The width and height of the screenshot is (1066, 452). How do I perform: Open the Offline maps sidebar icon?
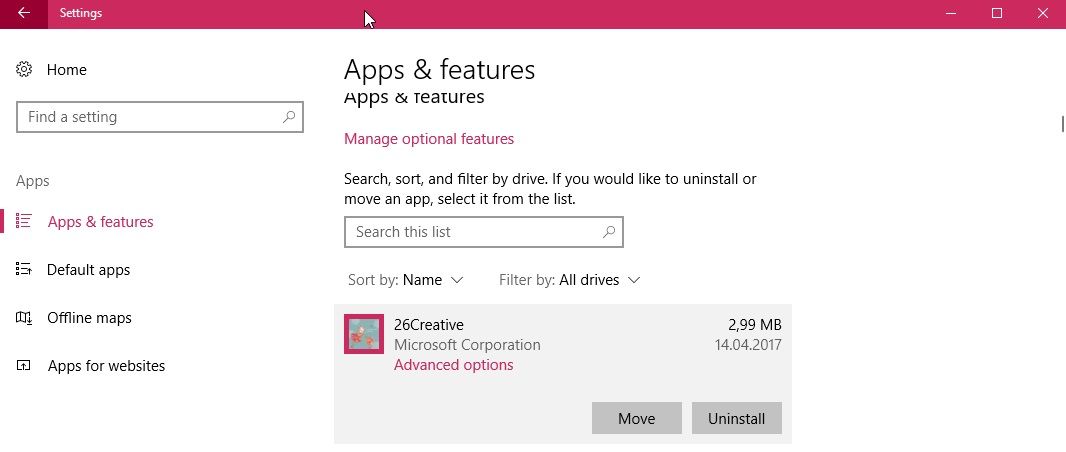click(x=24, y=318)
